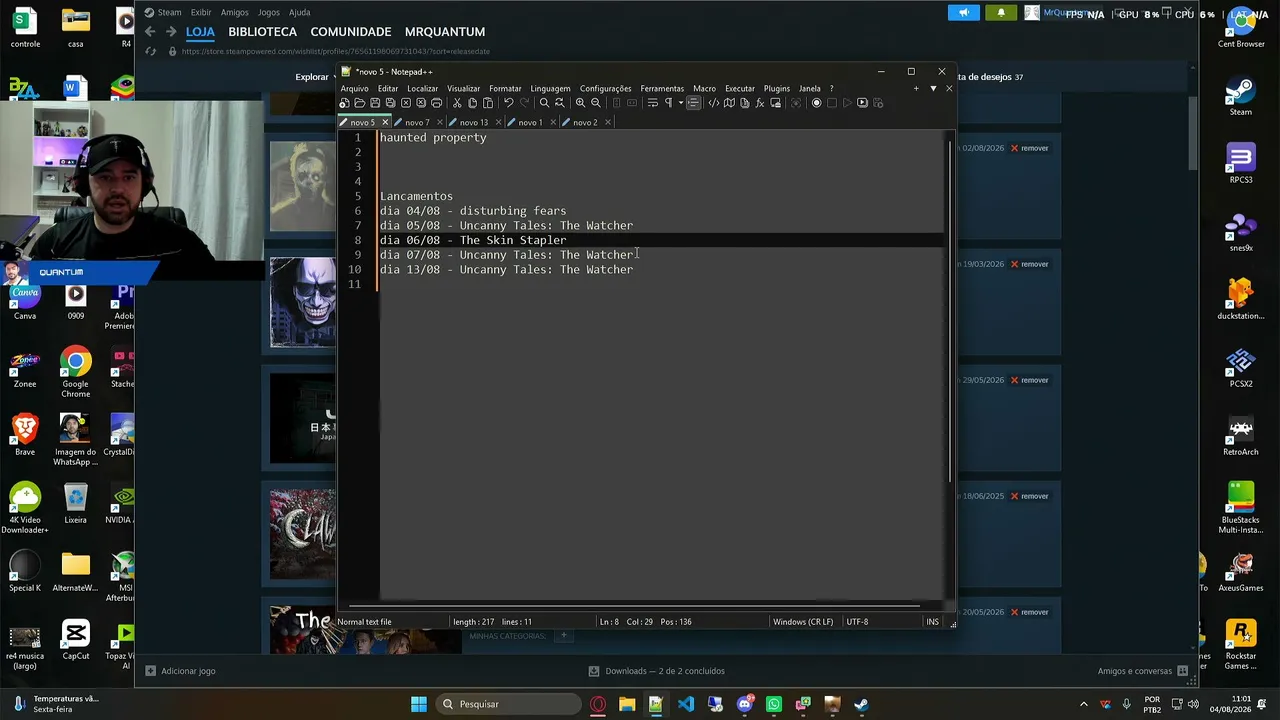Click the green notifications bell in Steam

tap(1001, 13)
